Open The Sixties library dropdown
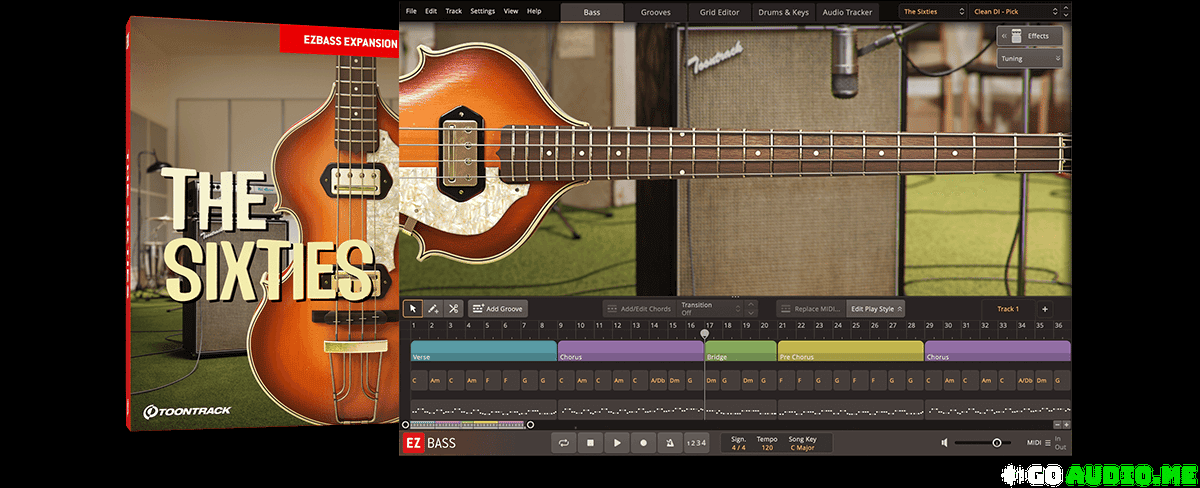Image resolution: width=1200 pixels, height=488 pixels. click(933, 12)
